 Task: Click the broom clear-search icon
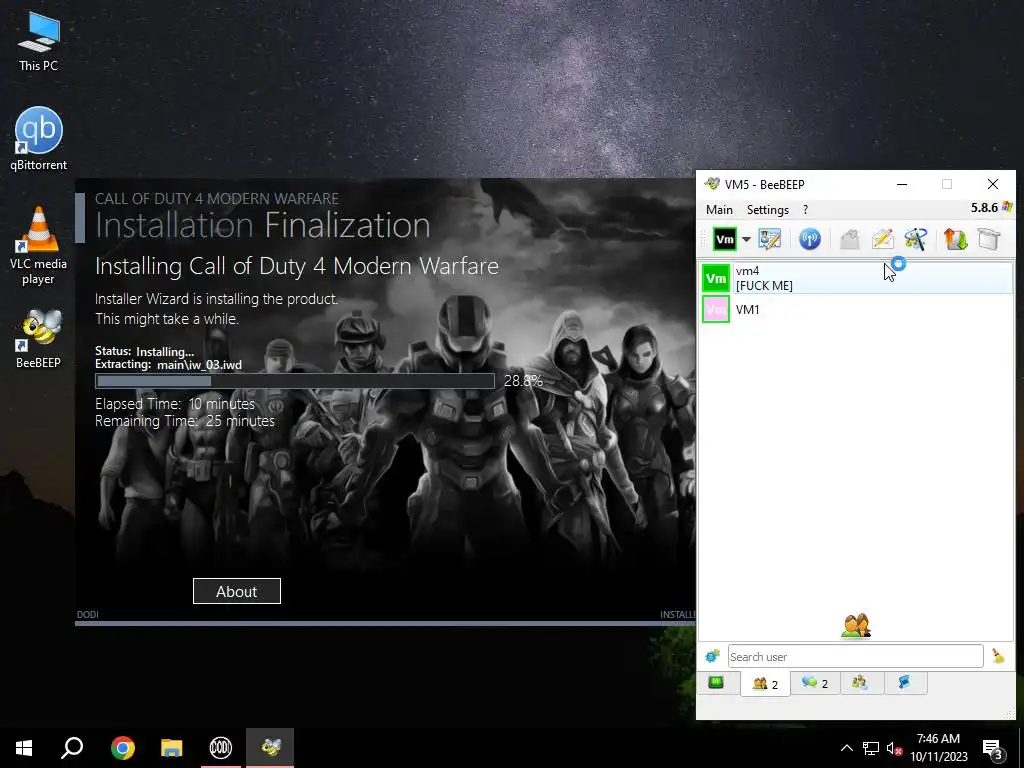click(998, 656)
